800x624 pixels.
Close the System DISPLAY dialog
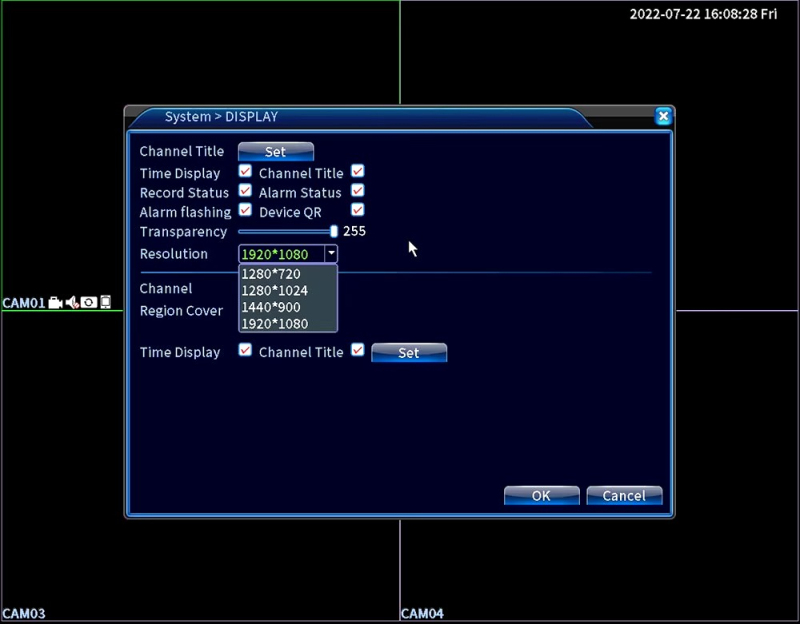pos(663,117)
